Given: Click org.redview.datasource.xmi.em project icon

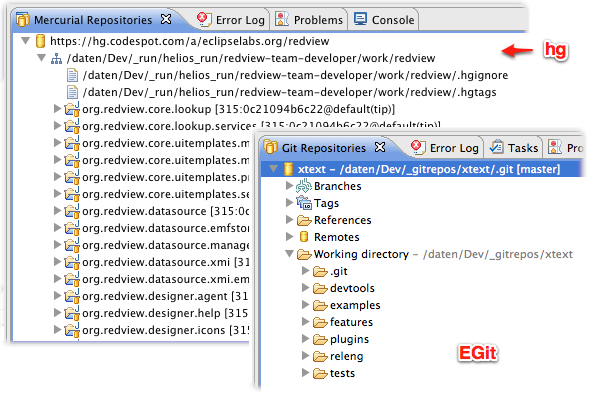Looking at the screenshot, I should (72, 279).
